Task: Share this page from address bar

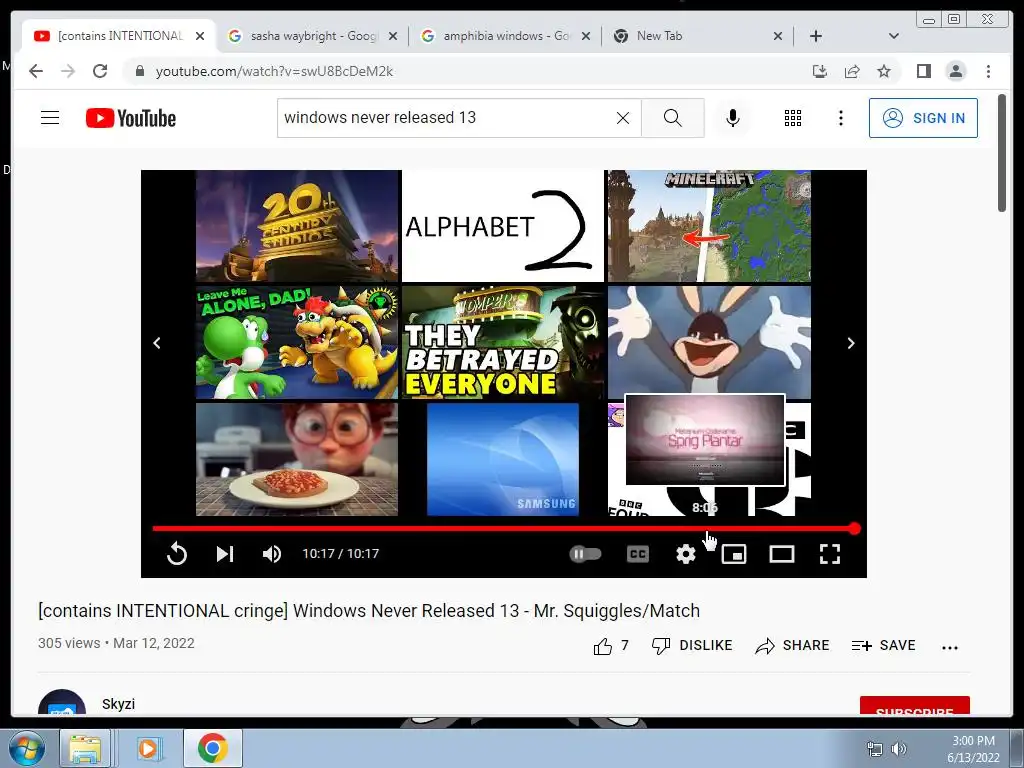Action: point(852,71)
